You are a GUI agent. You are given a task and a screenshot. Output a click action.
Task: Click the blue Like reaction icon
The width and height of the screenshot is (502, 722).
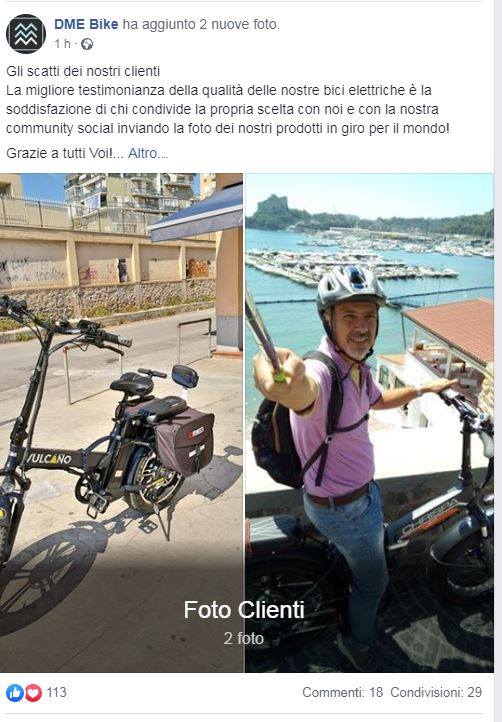[14, 693]
